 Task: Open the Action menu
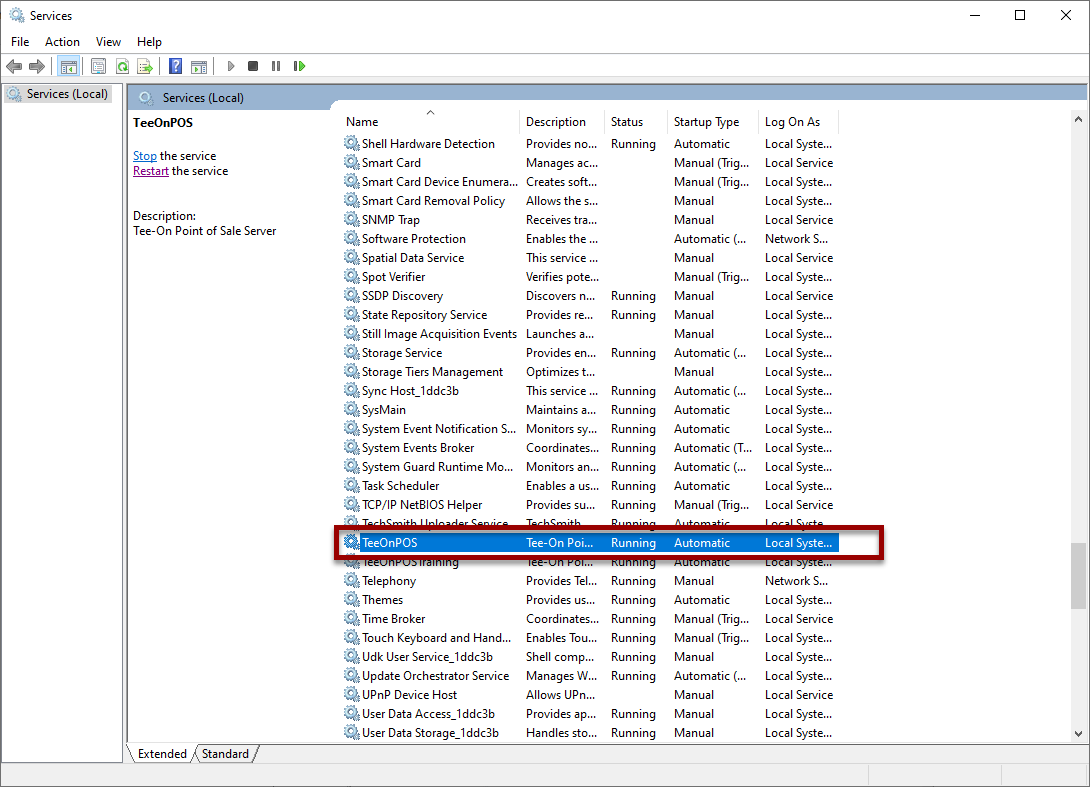pos(62,41)
